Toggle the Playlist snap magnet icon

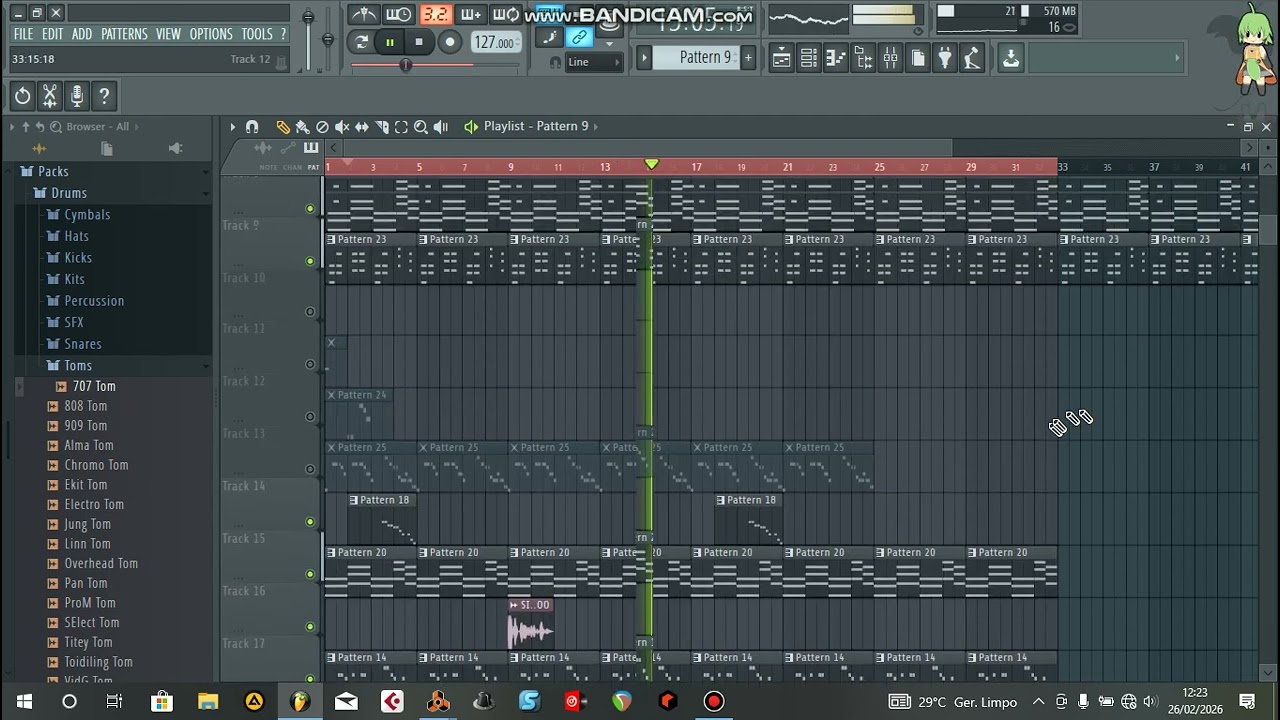[x=252, y=127]
